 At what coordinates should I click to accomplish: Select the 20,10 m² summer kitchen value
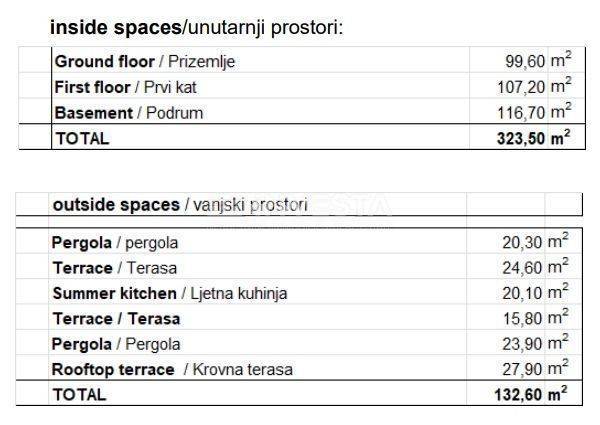(x=535, y=293)
